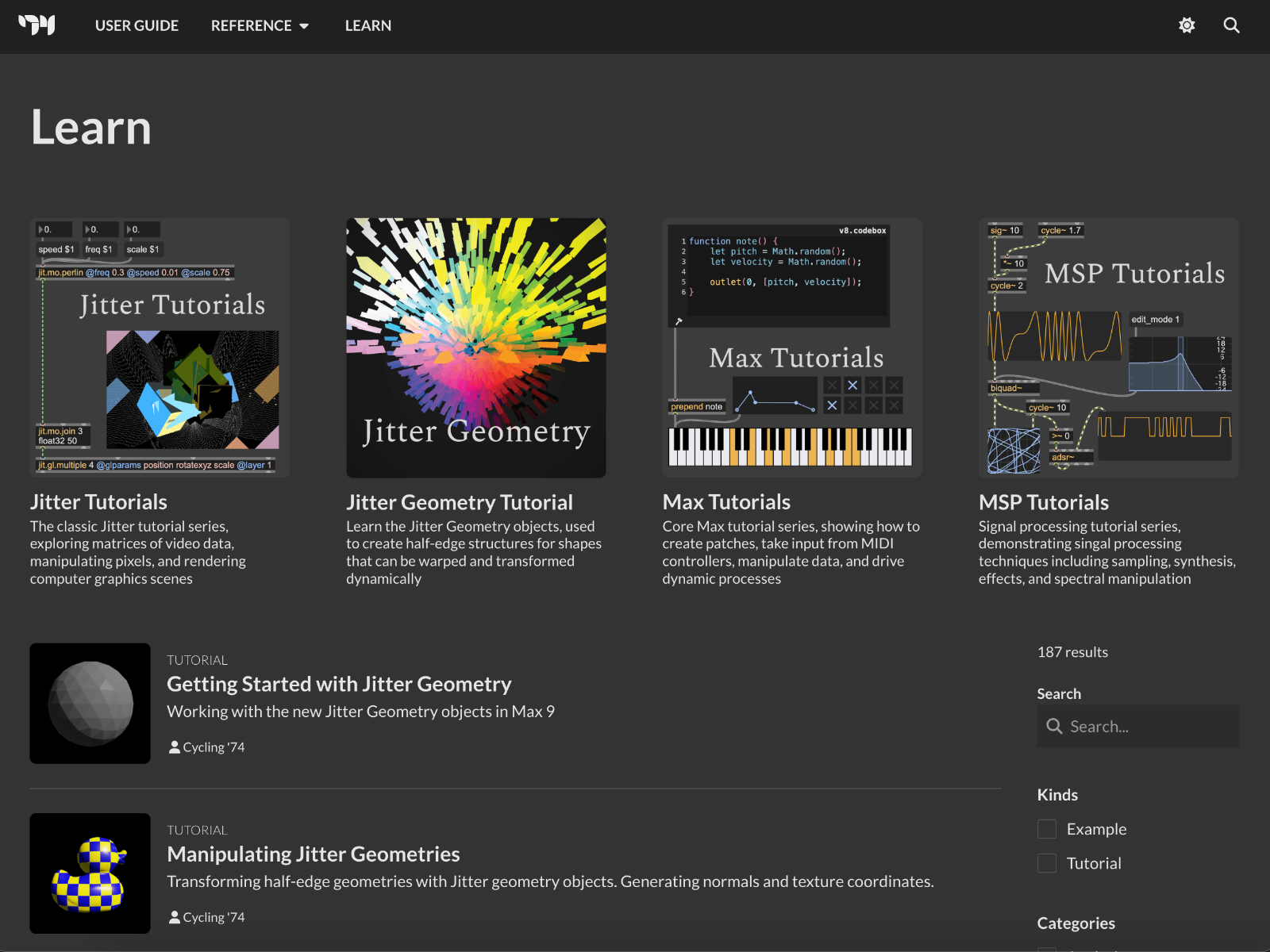This screenshot has width=1270, height=952.
Task: Click the '187 results' count text
Action: [x=1072, y=652]
